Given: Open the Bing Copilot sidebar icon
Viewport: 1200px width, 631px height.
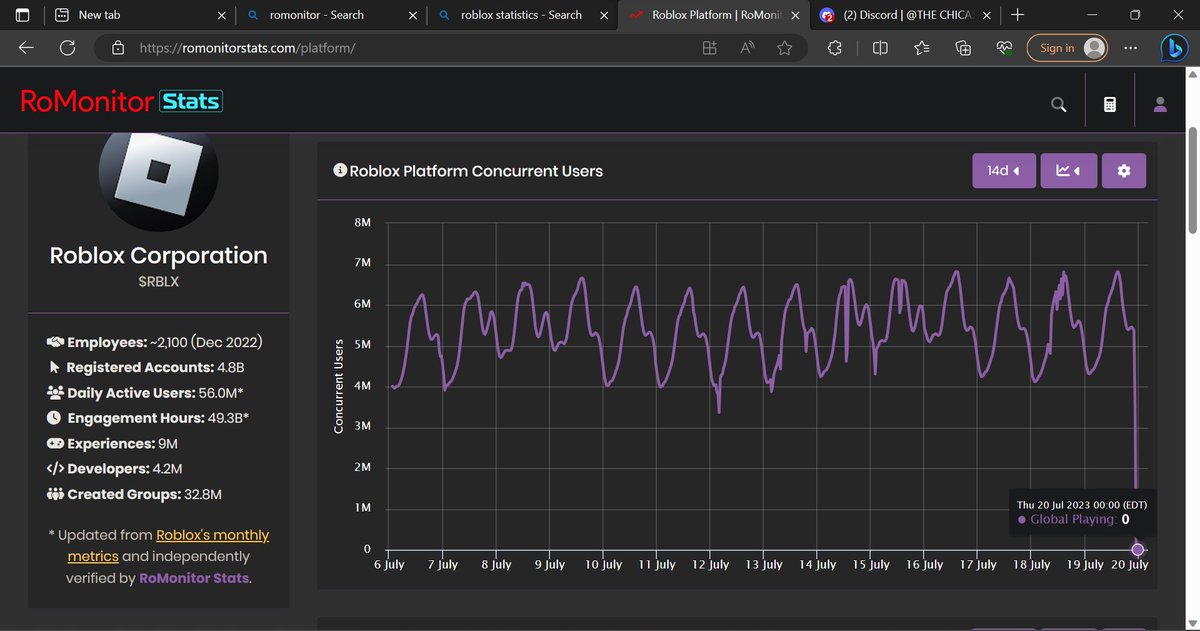Looking at the screenshot, I should [x=1176, y=48].
